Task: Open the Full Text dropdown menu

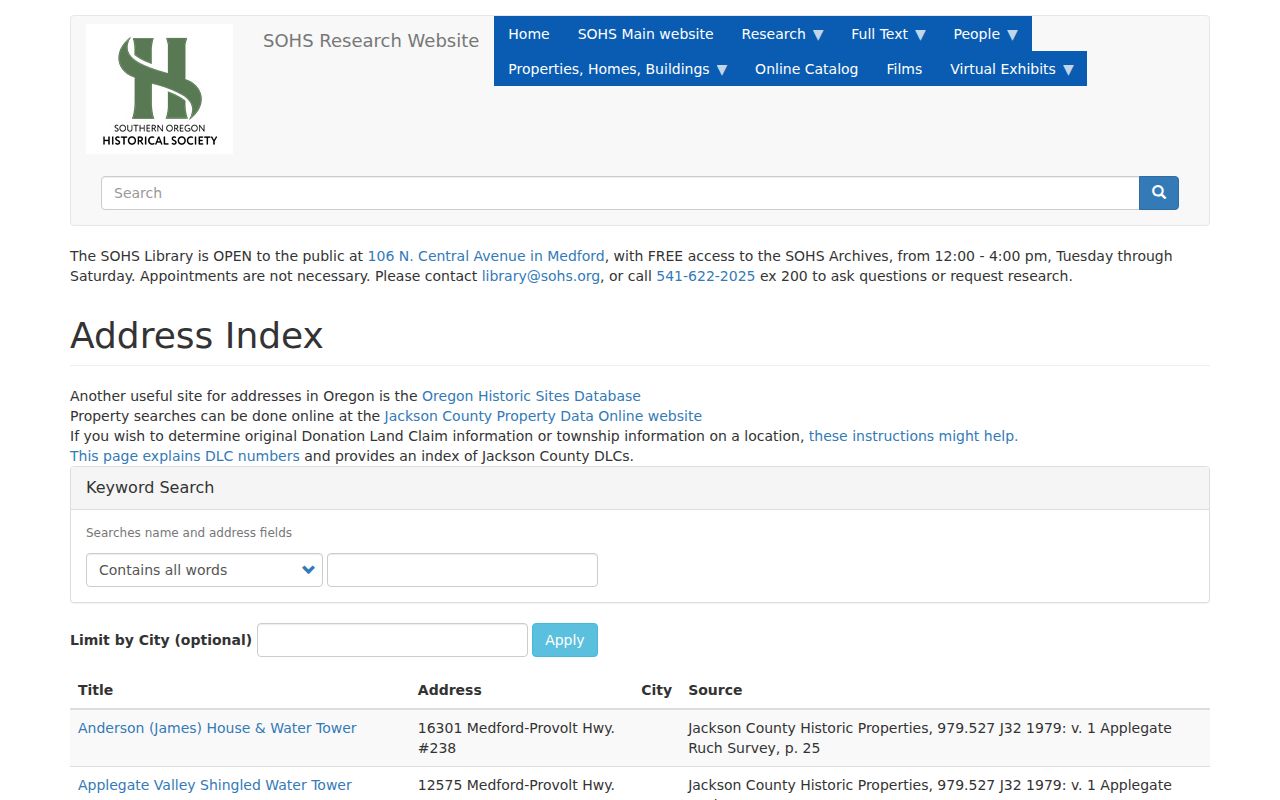Action: (x=888, y=34)
